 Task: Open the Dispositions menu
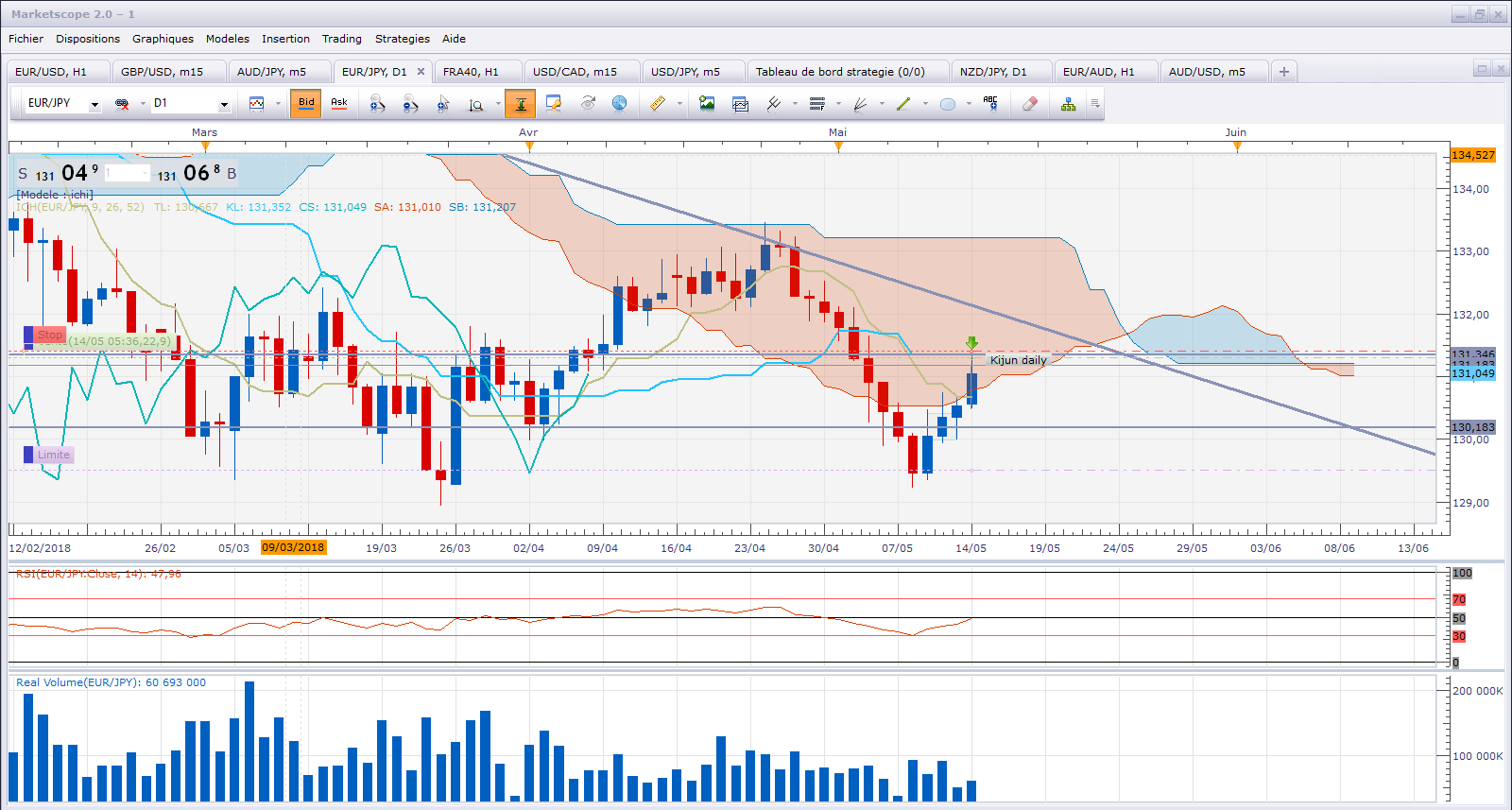pos(88,39)
